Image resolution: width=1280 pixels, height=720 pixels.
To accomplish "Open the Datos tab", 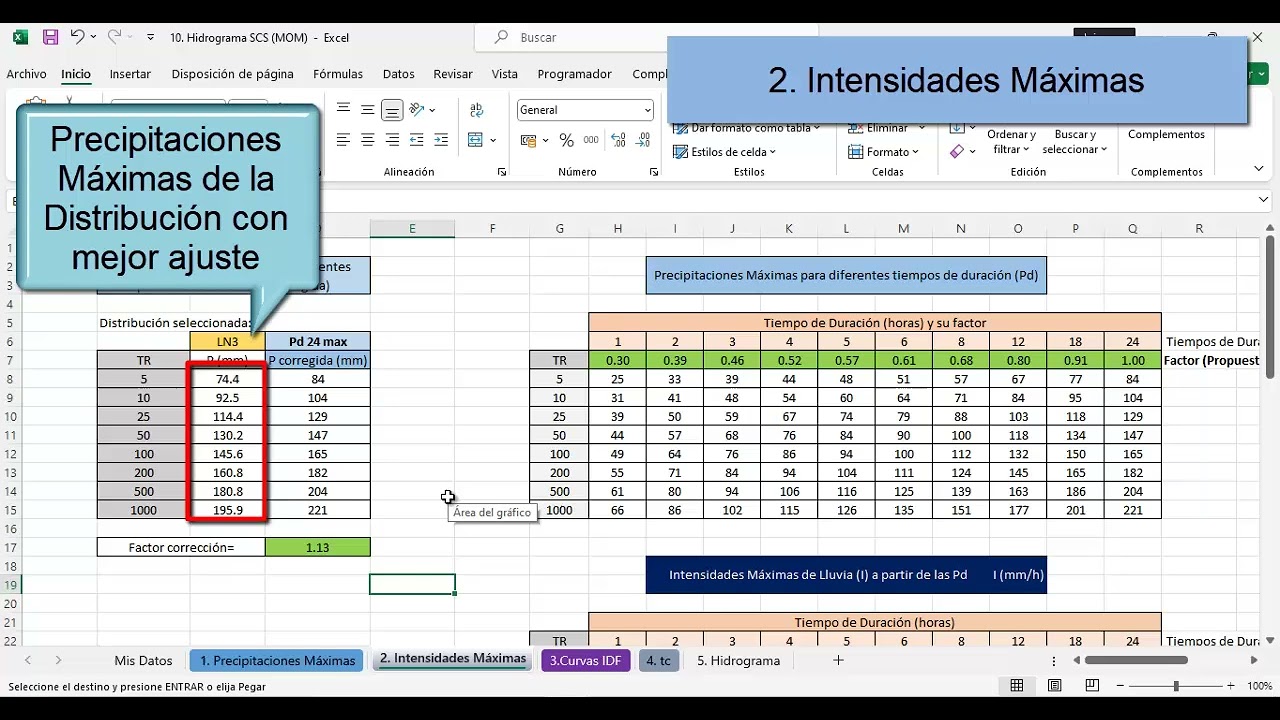I will (398, 74).
